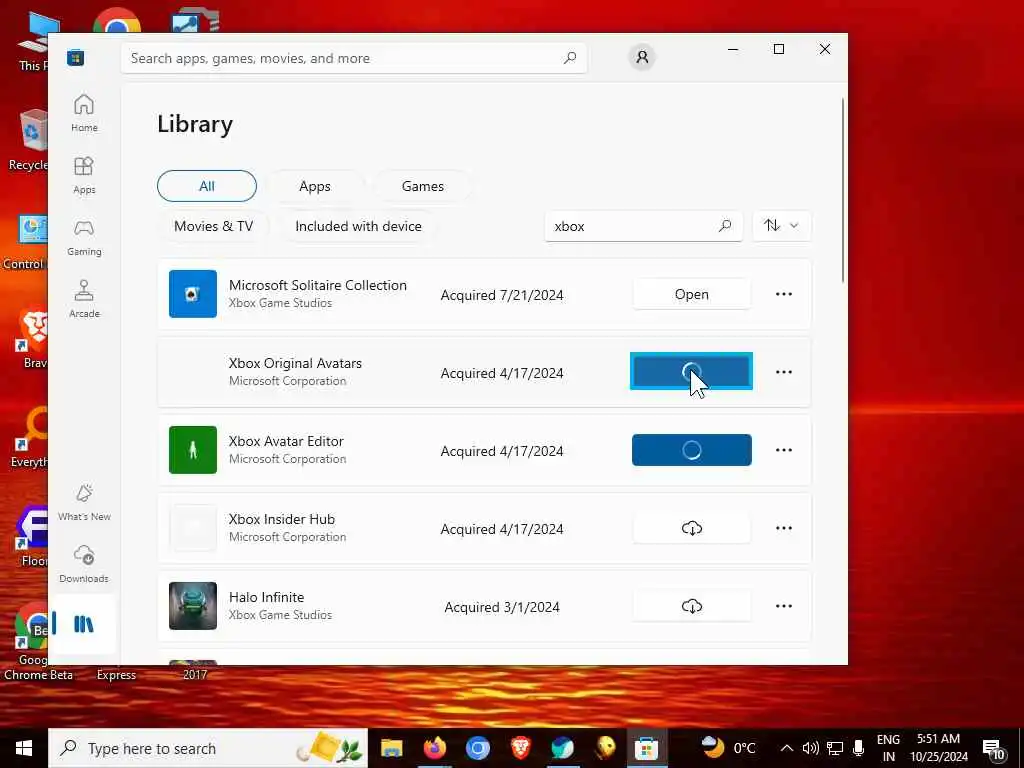Click the Xbox Original Avatars loading button
Image resolution: width=1024 pixels, height=768 pixels.
pos(692,371)
